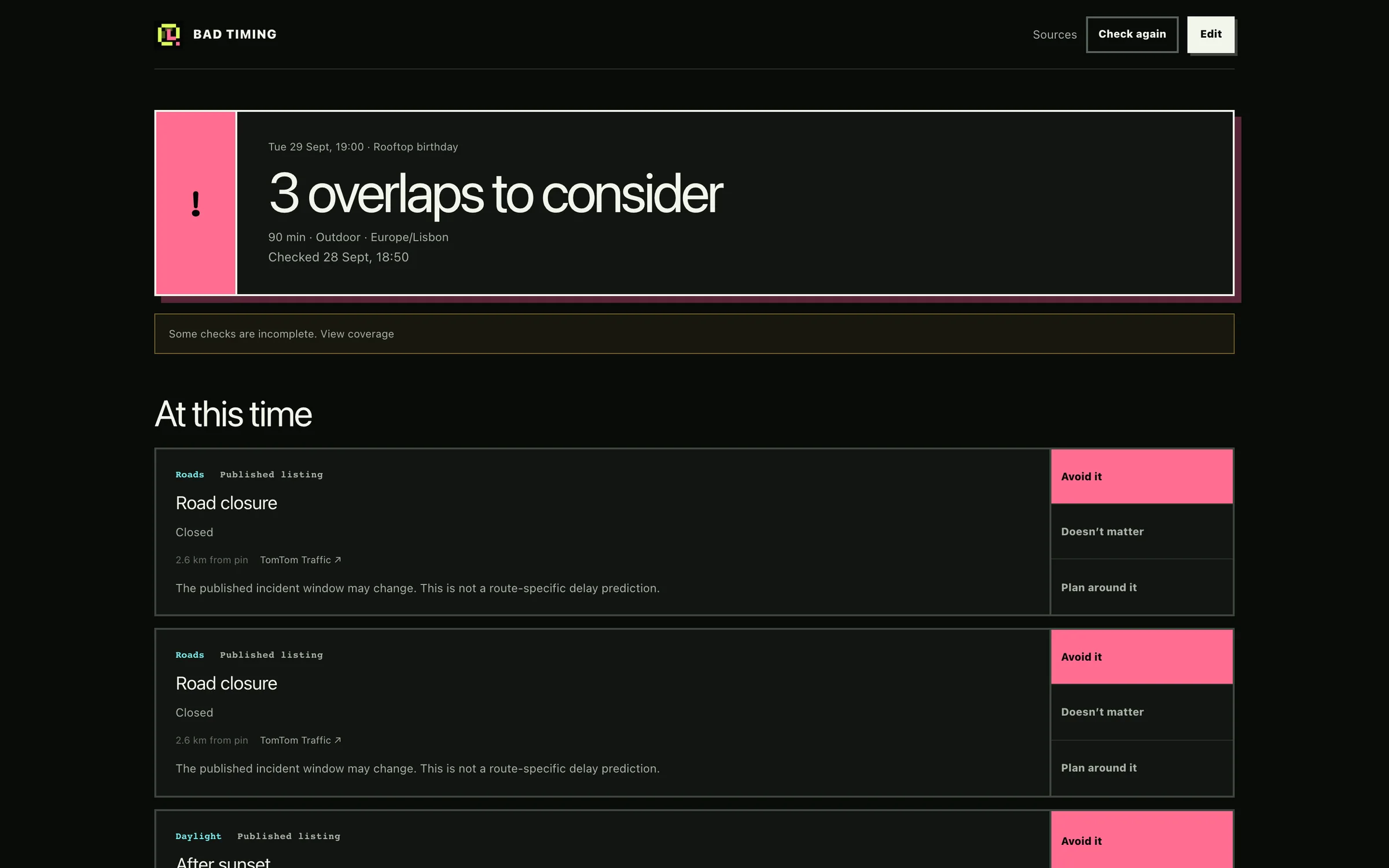Image resolution: width=1389 pixels, height=868 pixels.
Task: Select Avoid it for the first road closure
Action: 1141,476
